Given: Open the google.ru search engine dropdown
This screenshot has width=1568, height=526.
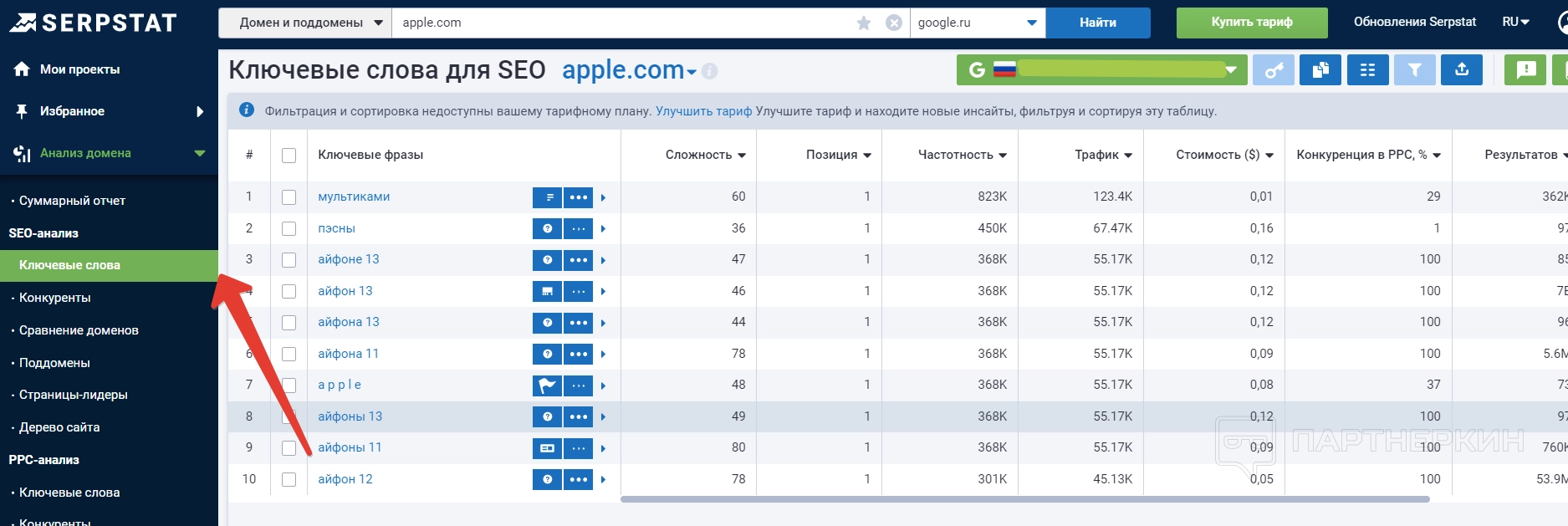Looking at the screenshot, I should pyautogui.click(x=978, y=23).
